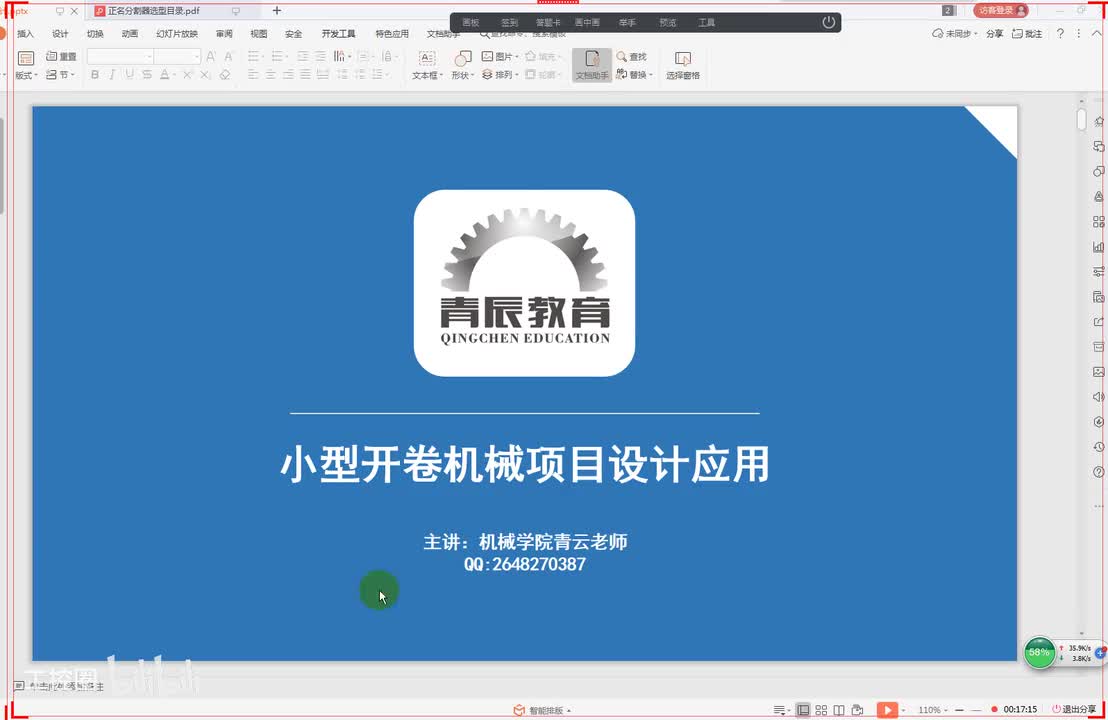Toggle strikethrough formatting
Screen dimensions: 1108x720
147,74
